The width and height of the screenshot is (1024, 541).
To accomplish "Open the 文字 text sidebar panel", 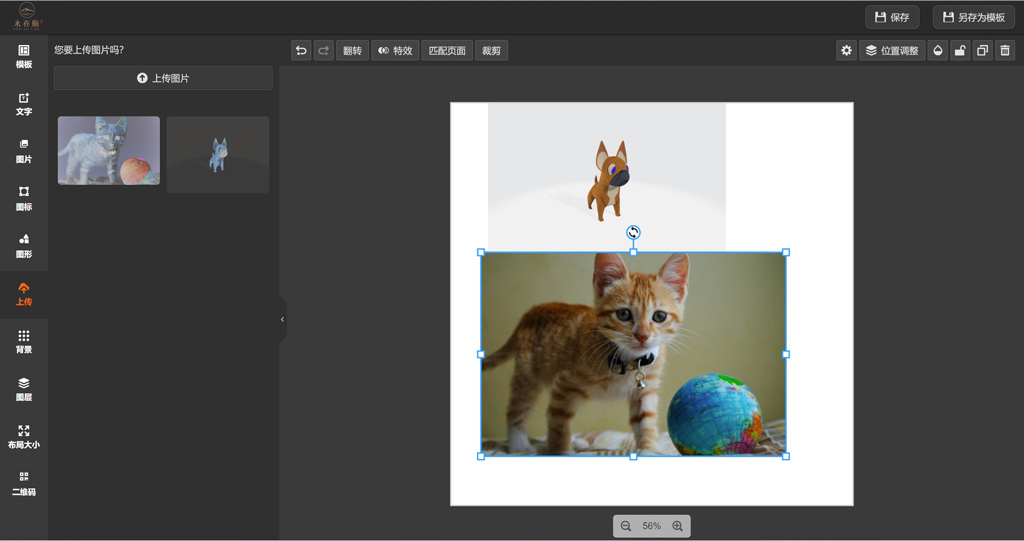I will [x=24, y=105].
